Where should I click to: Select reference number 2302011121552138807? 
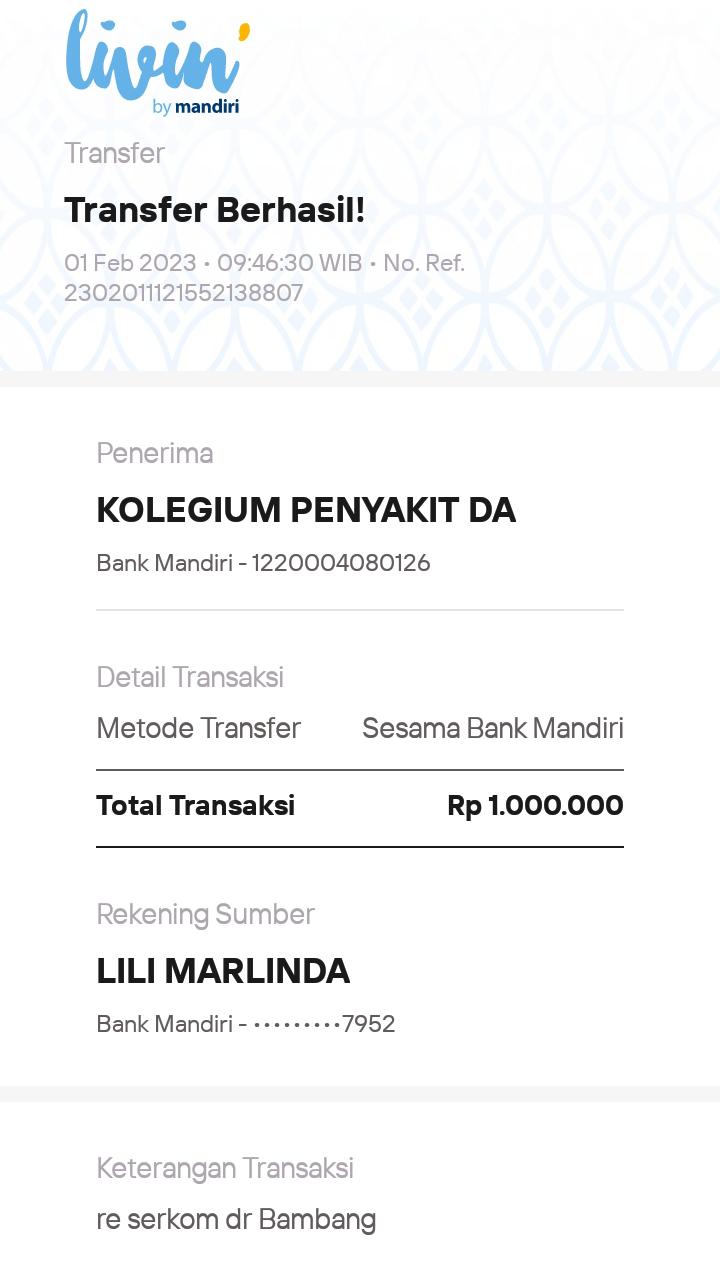[183, 293]
